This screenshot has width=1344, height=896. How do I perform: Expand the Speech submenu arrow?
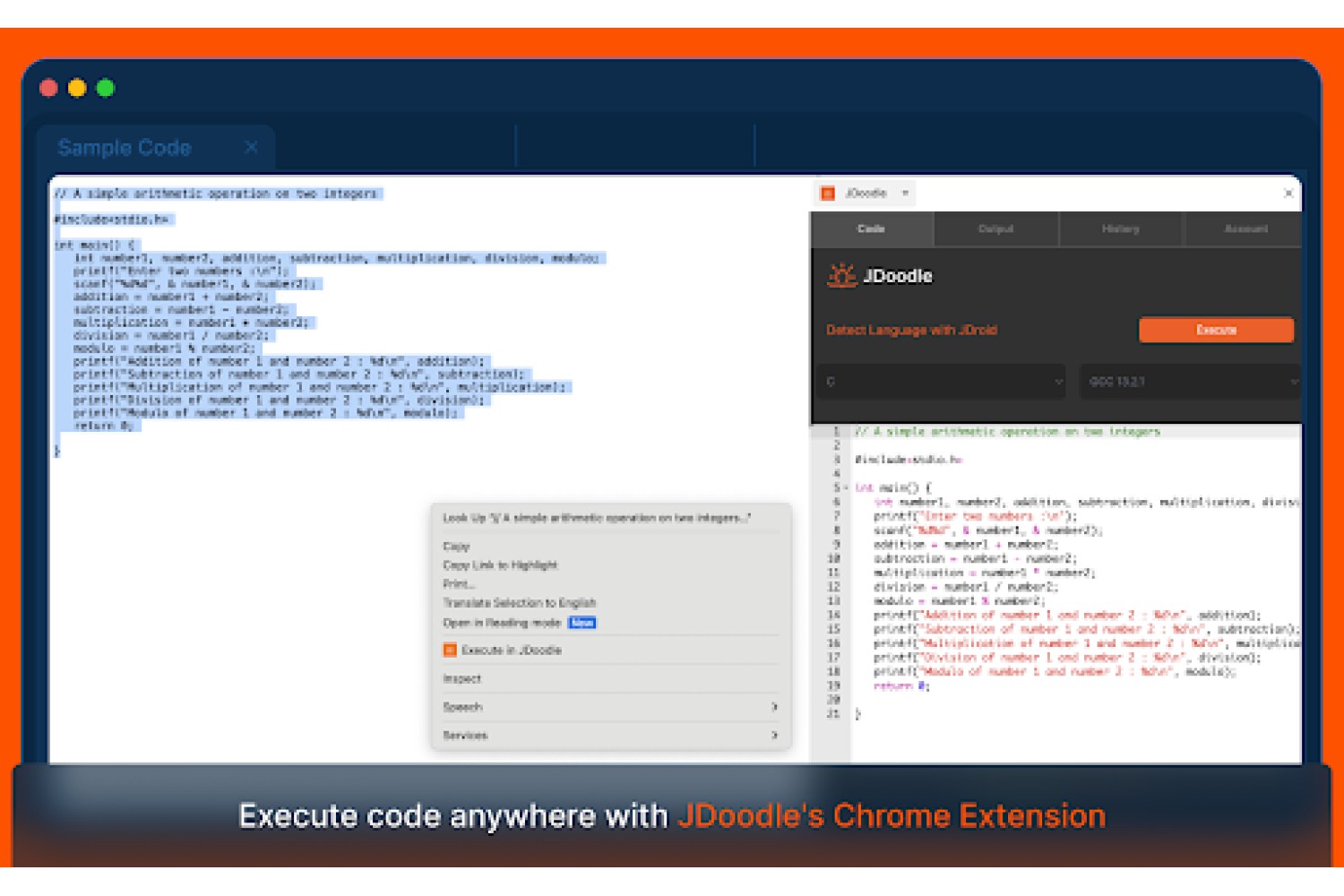tap(774, 707)
